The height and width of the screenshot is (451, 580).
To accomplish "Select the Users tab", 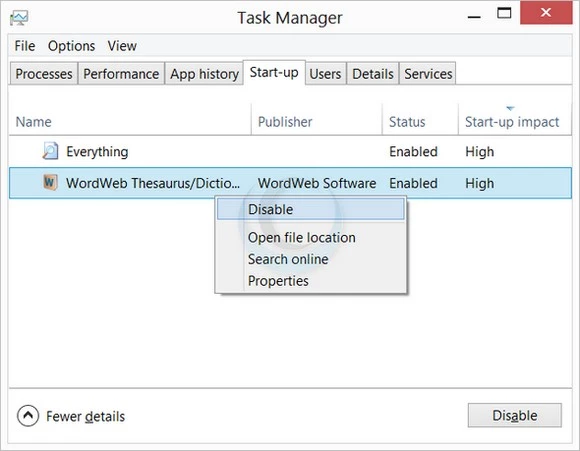I will click(x=325, y=74).
